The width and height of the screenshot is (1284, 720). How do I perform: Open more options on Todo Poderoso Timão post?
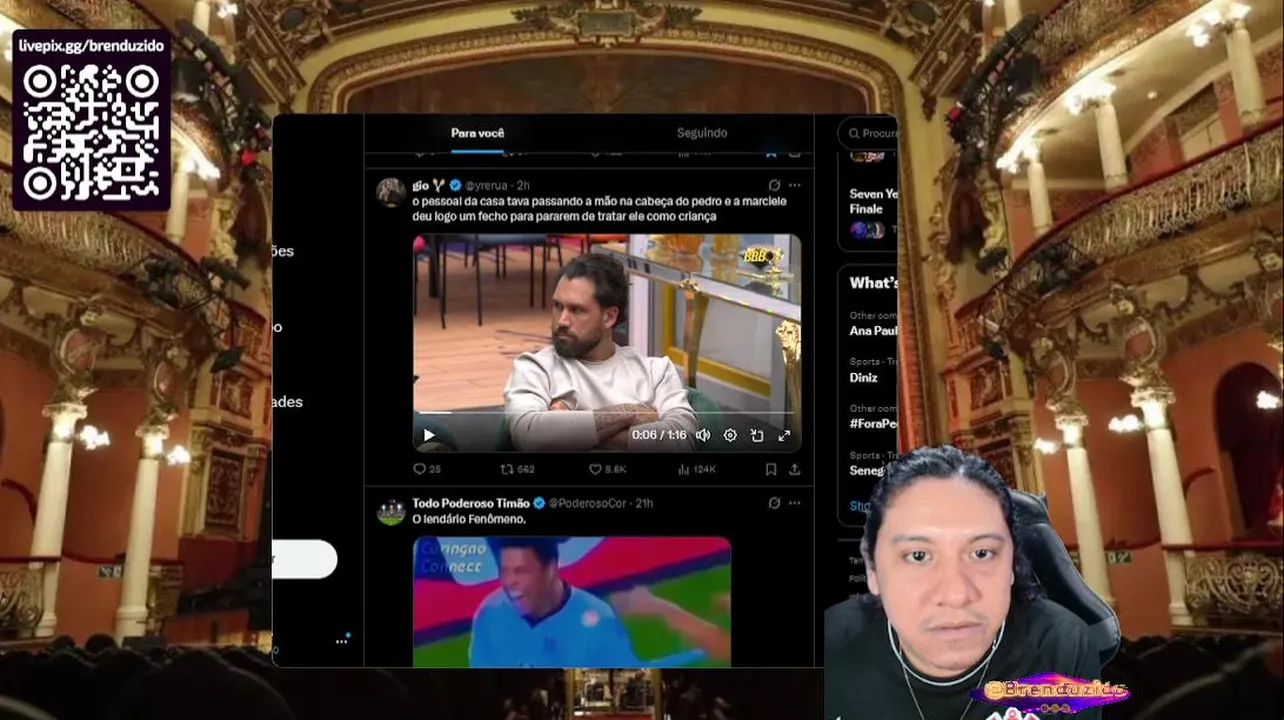(795, 503)
